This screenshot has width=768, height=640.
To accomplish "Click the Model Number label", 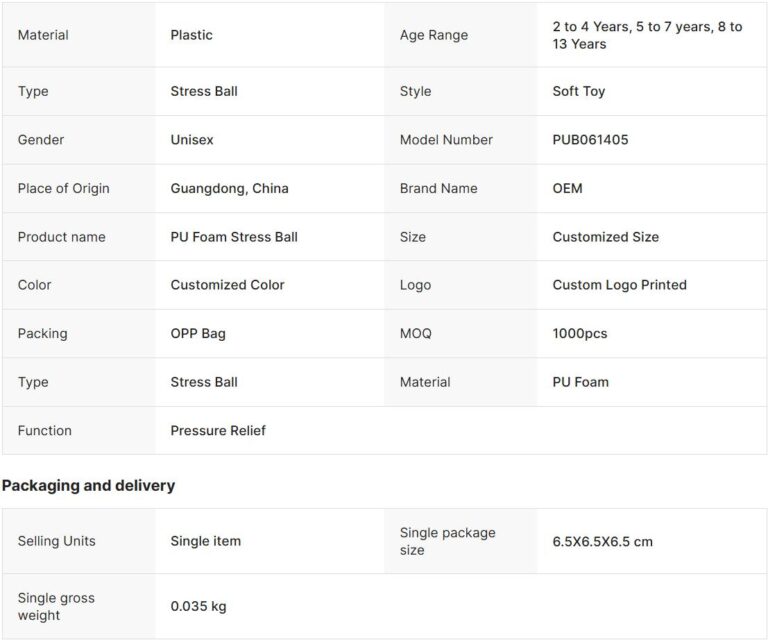I will (446, 140).
